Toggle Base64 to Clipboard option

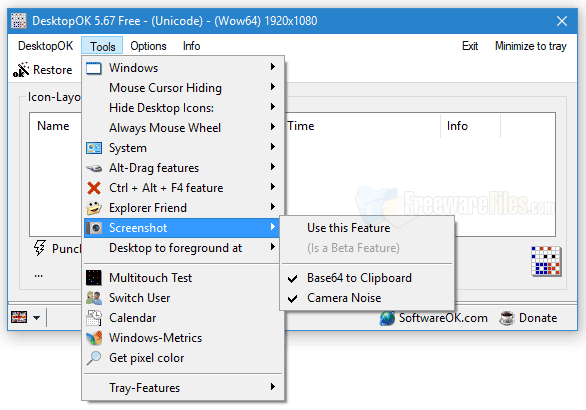pos(367,278)
